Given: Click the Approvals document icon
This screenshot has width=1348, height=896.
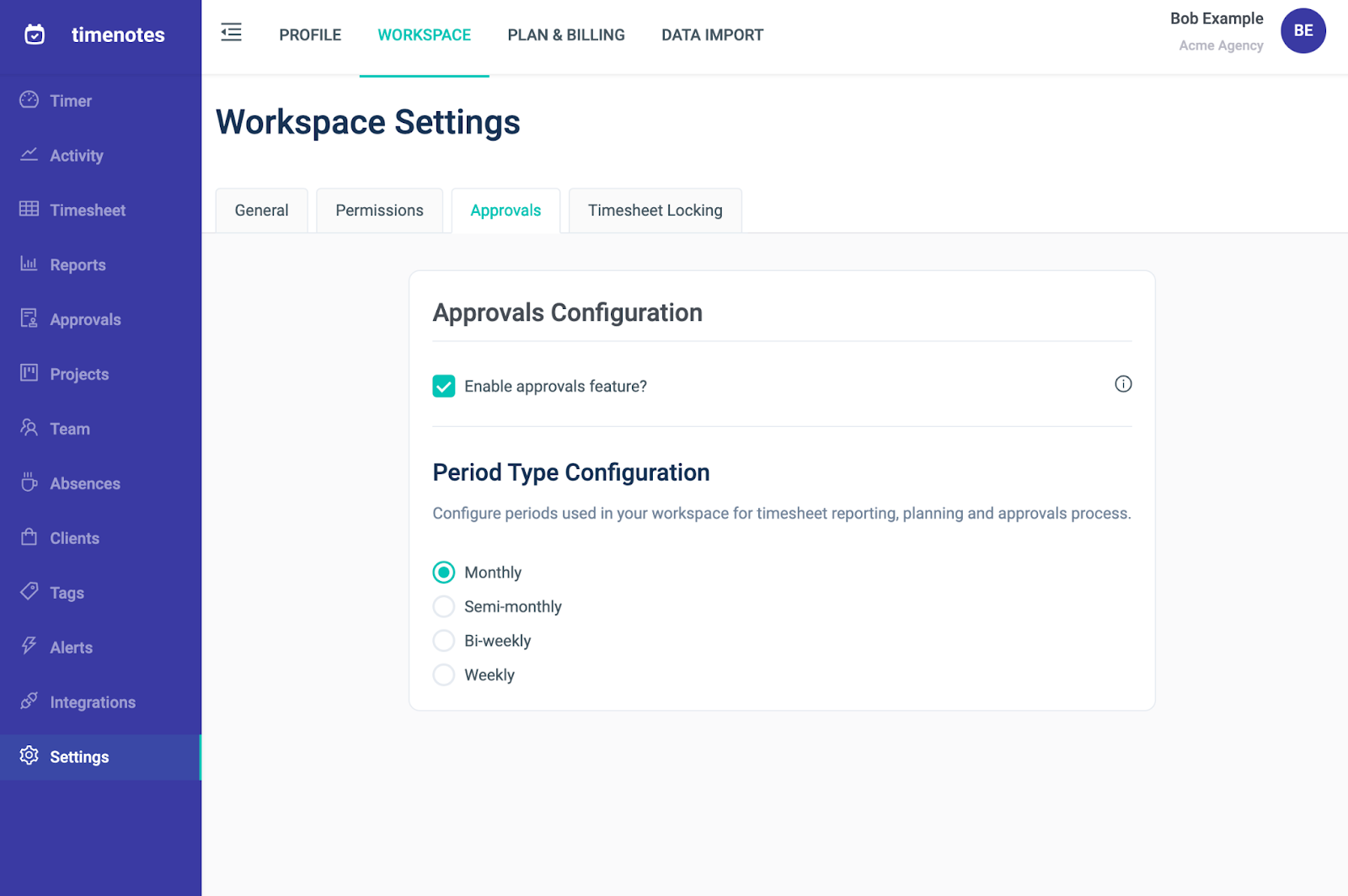Looking at the screenshot, I should pyautogui.click(x=29, y=318).
